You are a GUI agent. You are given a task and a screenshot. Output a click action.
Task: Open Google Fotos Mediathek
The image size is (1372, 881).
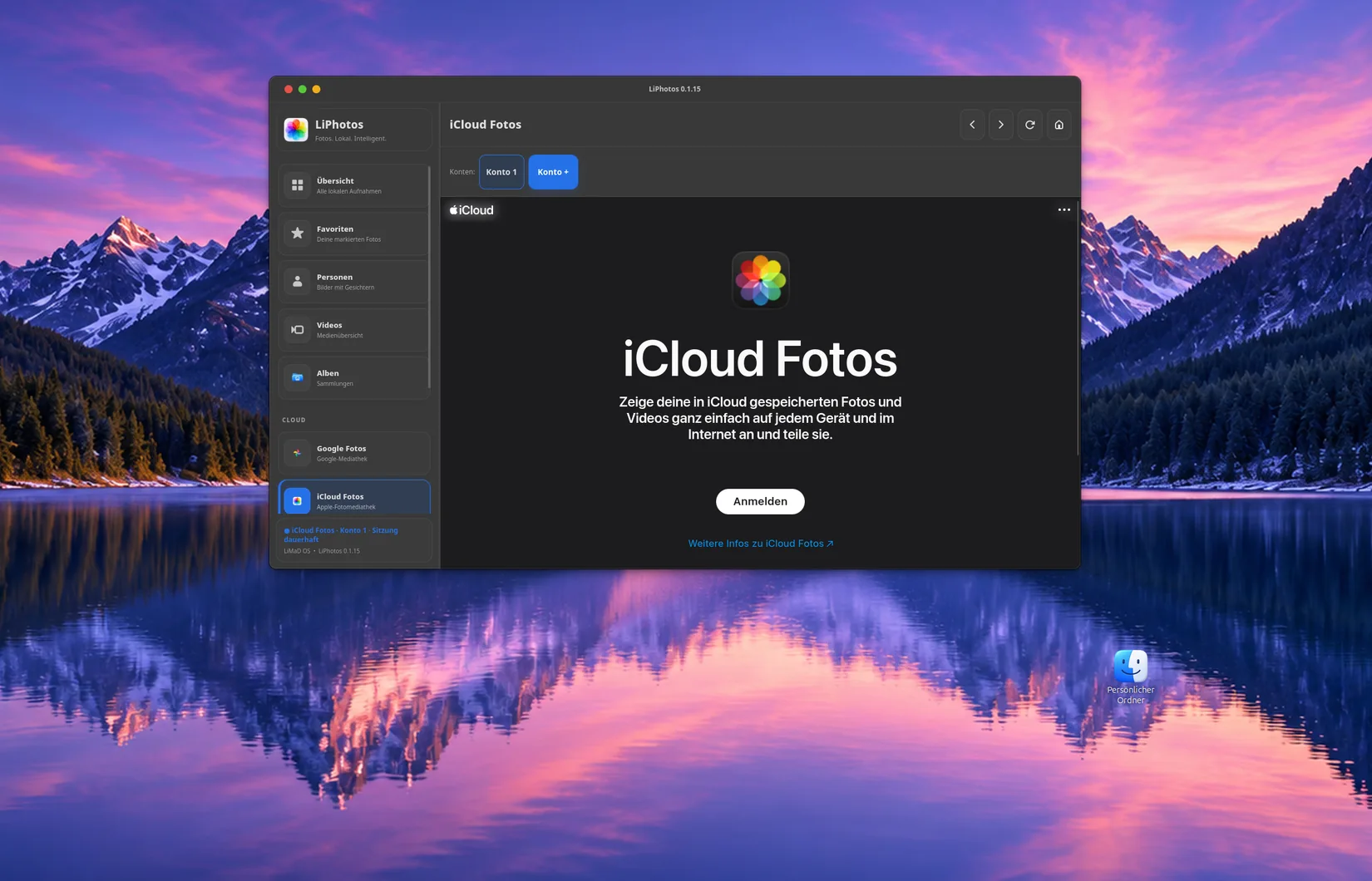click(x=354, y=453)
